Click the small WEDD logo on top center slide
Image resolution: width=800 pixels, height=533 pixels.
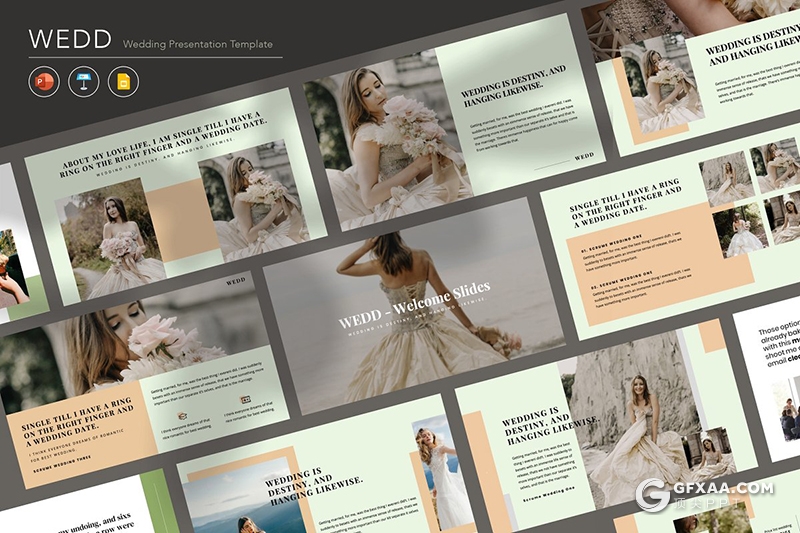coord(584,156)
